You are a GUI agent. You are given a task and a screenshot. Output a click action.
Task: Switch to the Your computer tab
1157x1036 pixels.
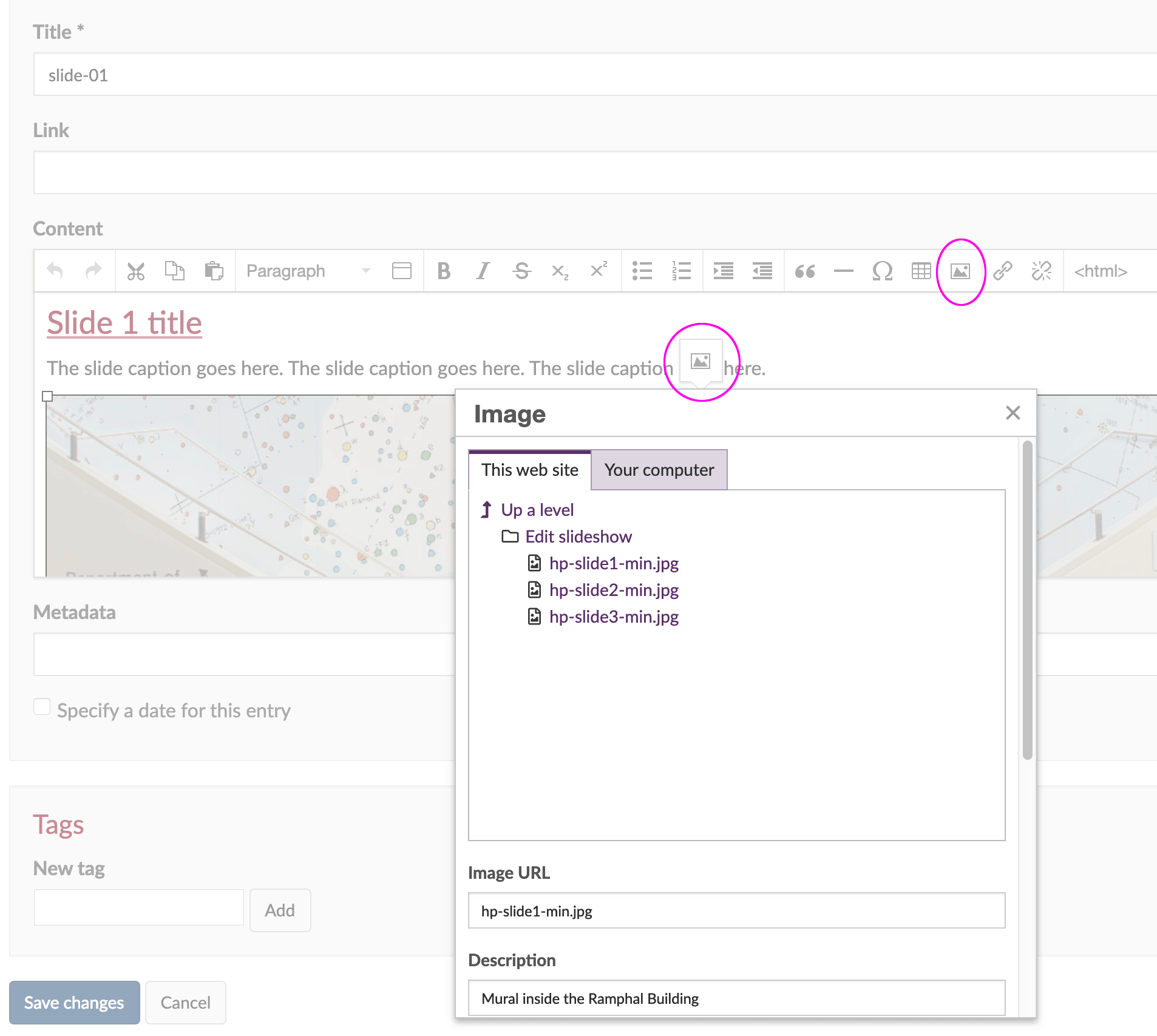coord(659,470)
